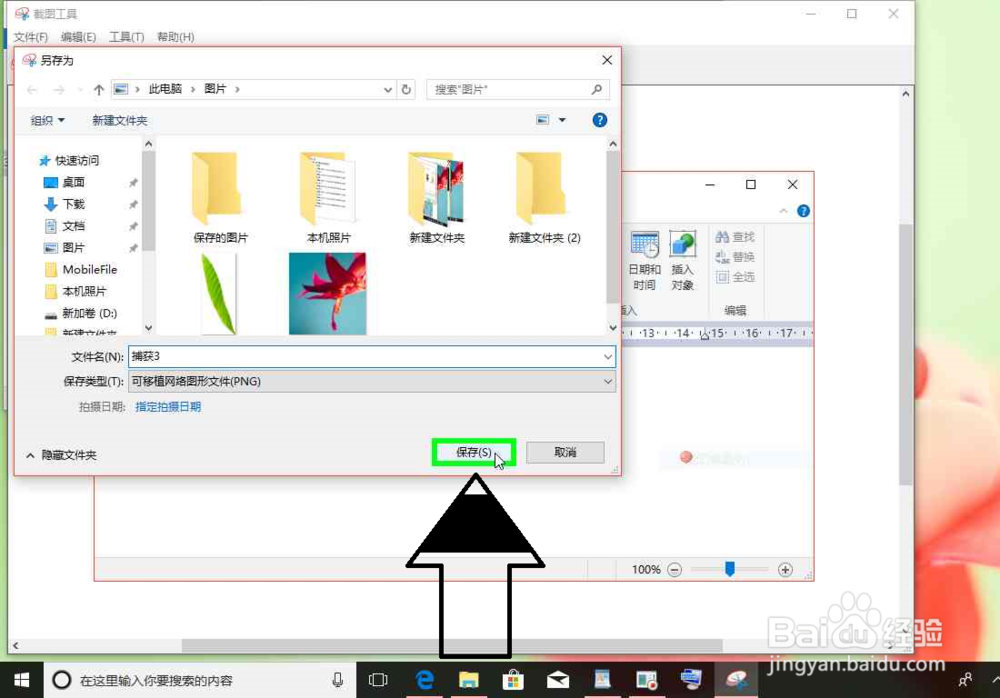Open the 组织 dropdown menu

click(x=47, y=120)
